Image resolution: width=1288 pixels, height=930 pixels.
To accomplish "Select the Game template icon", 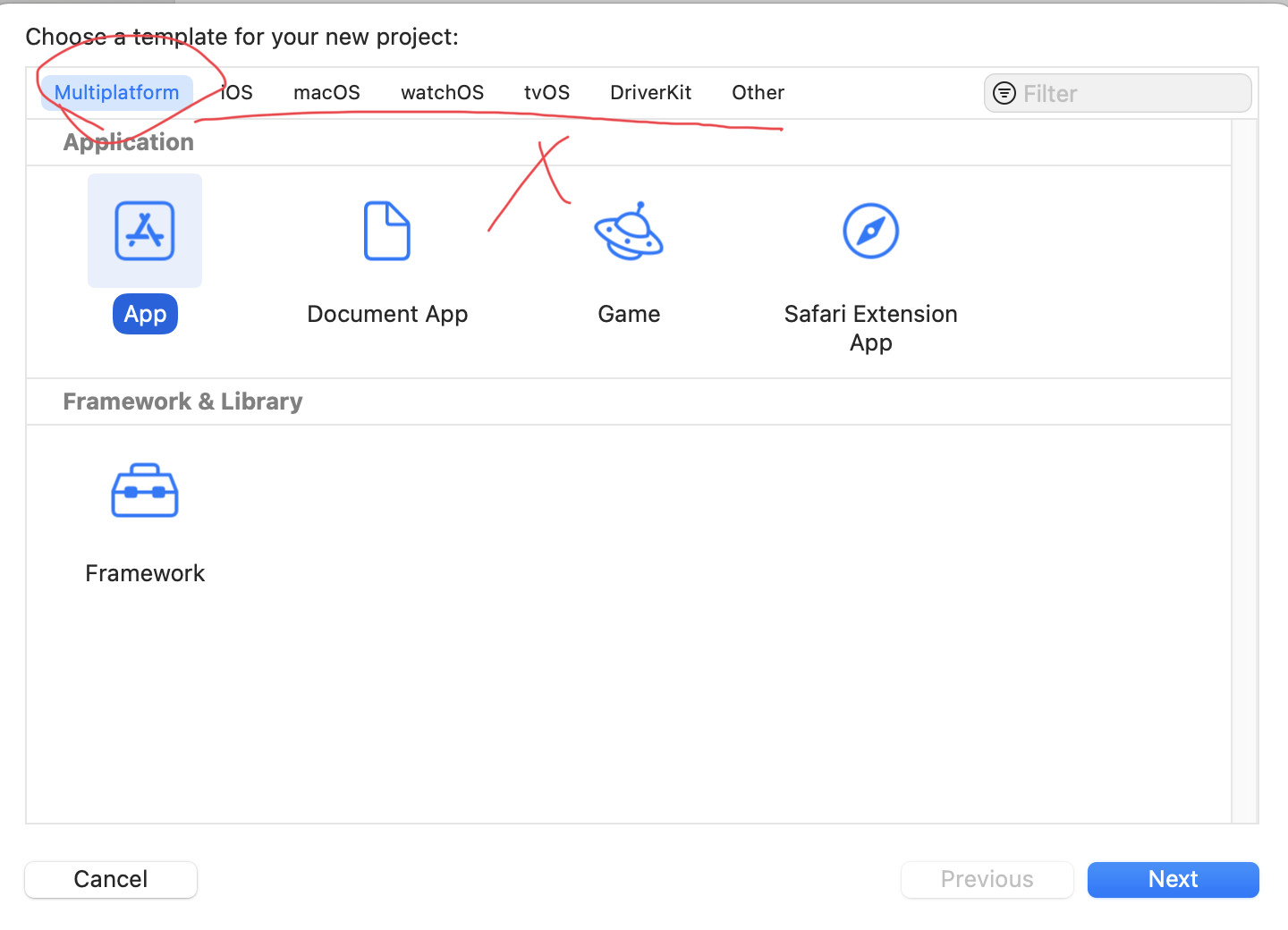I will (x=629, y=231).
